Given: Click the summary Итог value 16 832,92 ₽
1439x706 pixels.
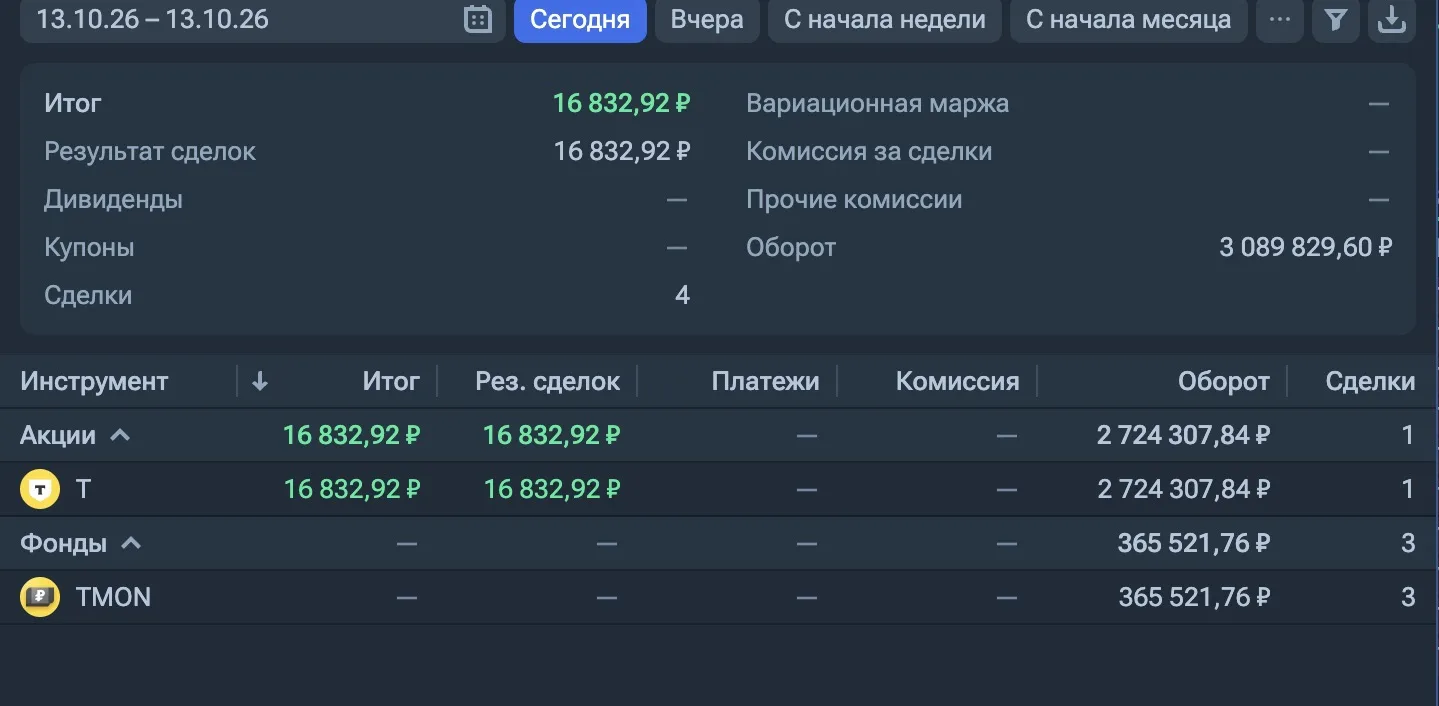Looking at the screenshot, I should (x=622, y=103).
